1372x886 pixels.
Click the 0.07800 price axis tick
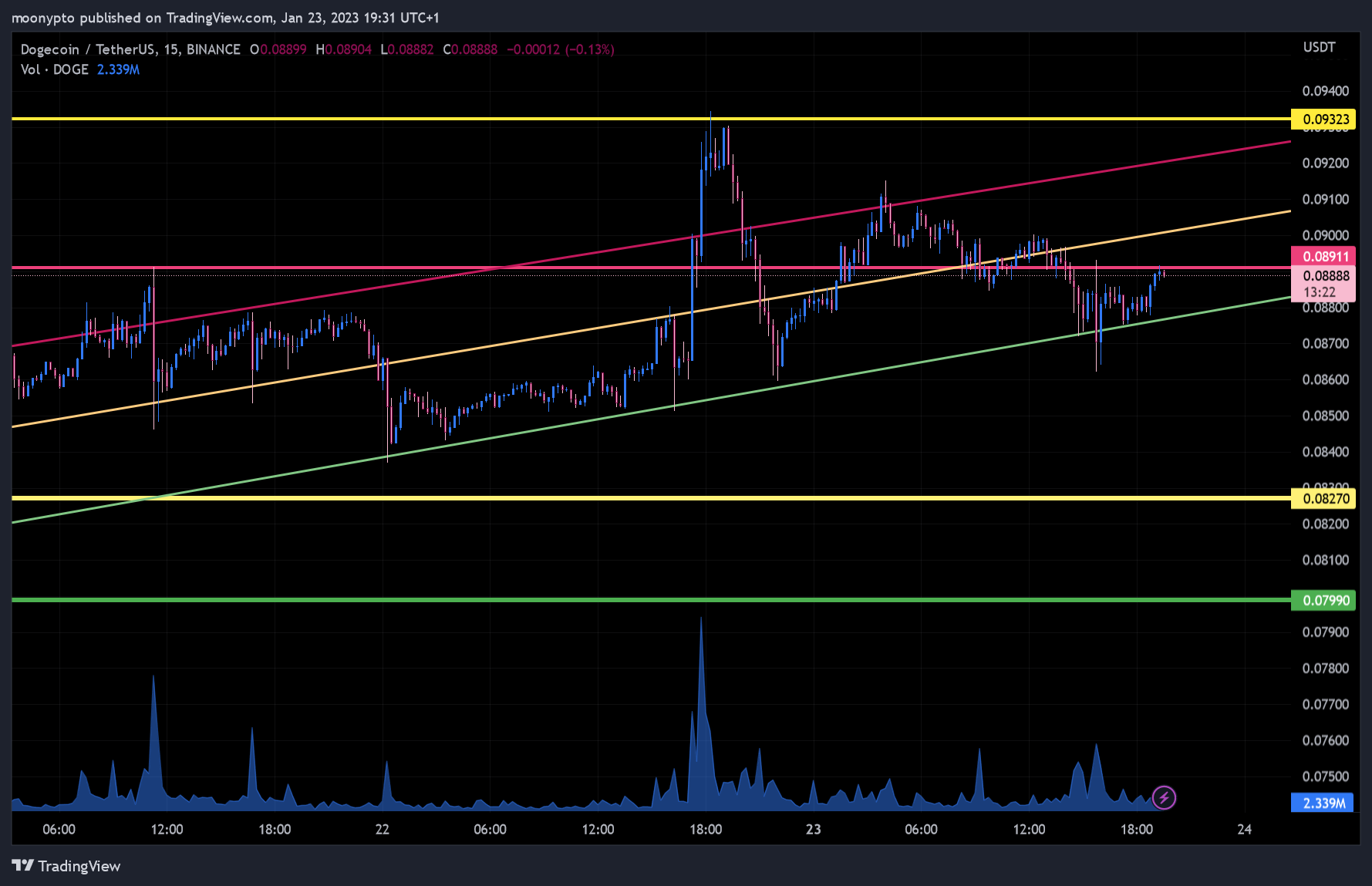(x=1326, y=668)
